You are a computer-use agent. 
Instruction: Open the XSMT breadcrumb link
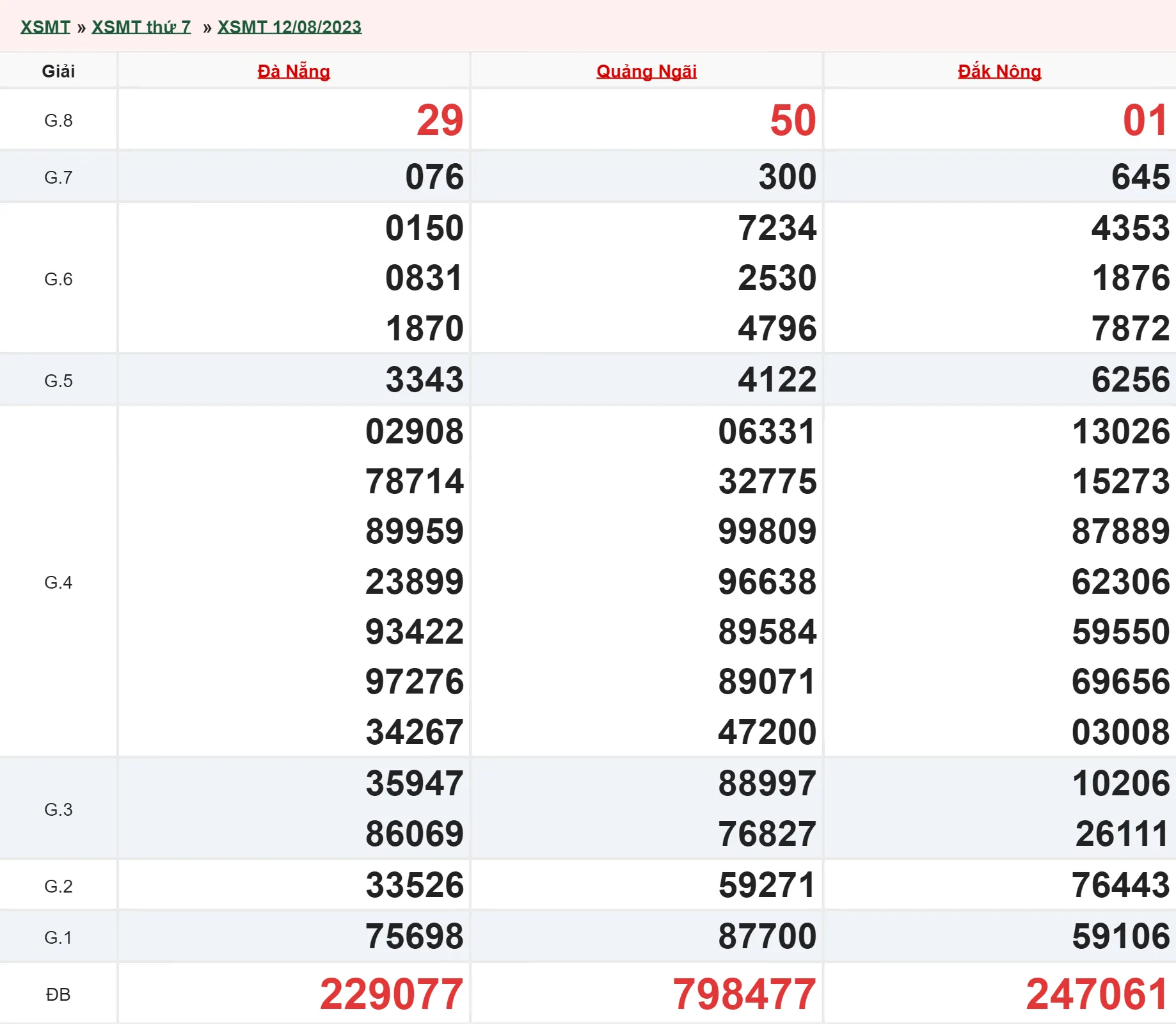45,27
